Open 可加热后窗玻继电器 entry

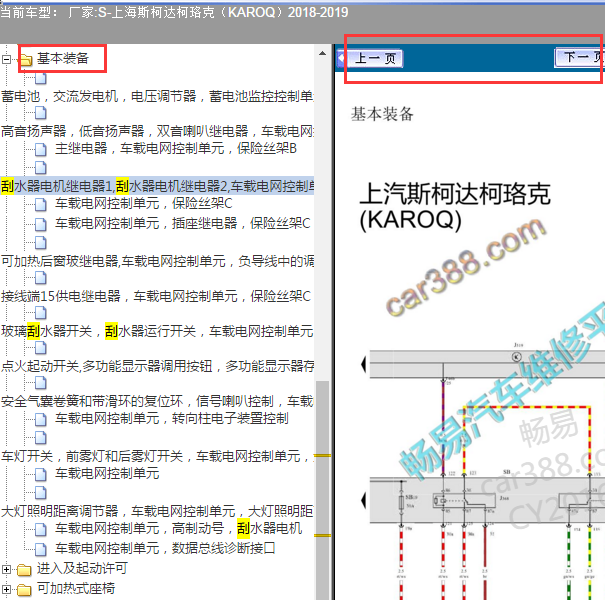(x=157, y=261)
